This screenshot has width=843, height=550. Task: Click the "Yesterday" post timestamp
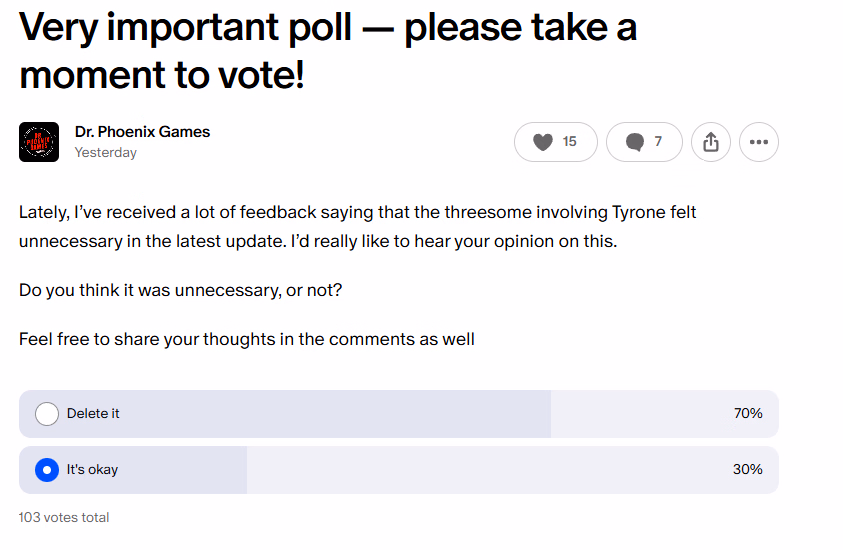(105, 153)
